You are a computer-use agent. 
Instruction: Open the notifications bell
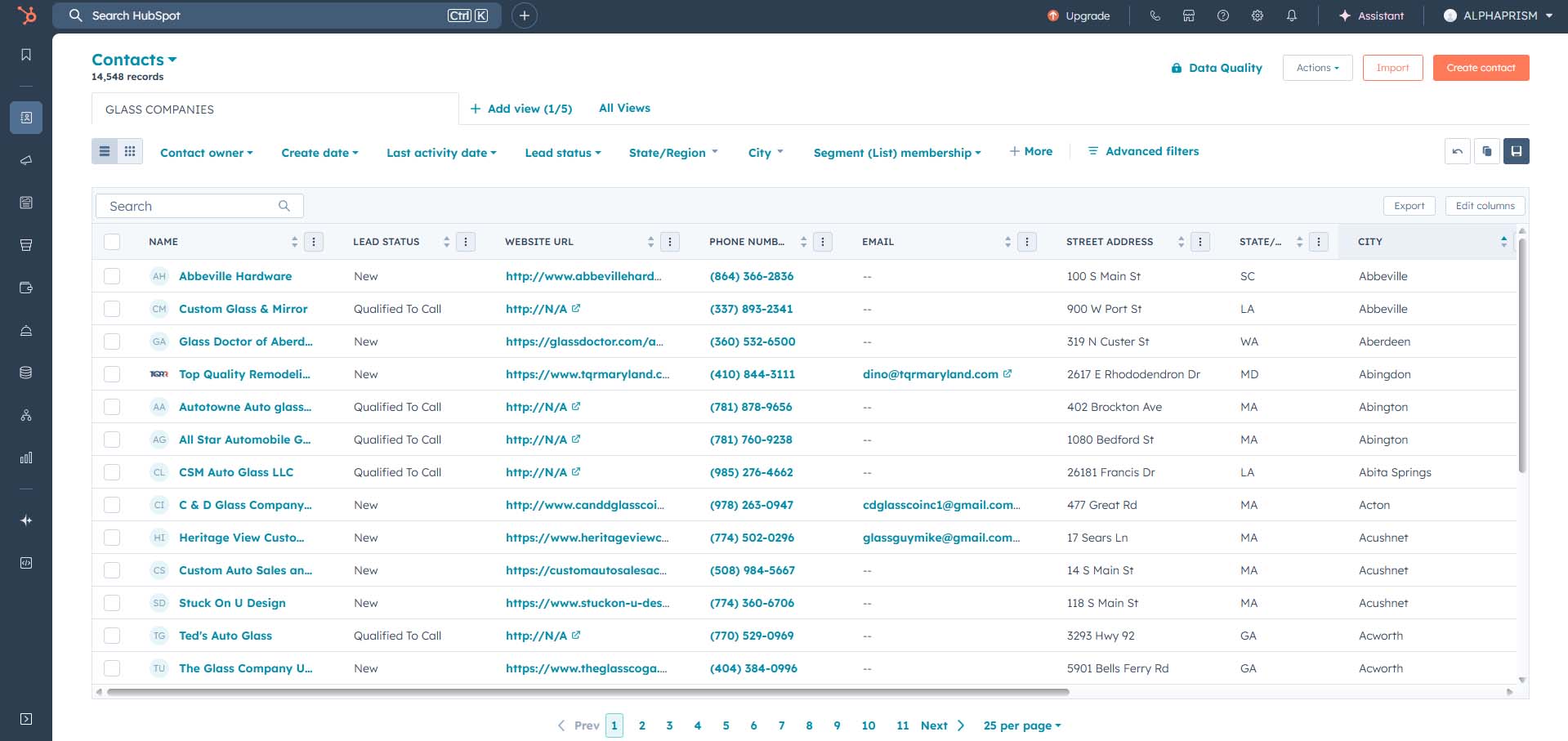[x=1292, y=16]
